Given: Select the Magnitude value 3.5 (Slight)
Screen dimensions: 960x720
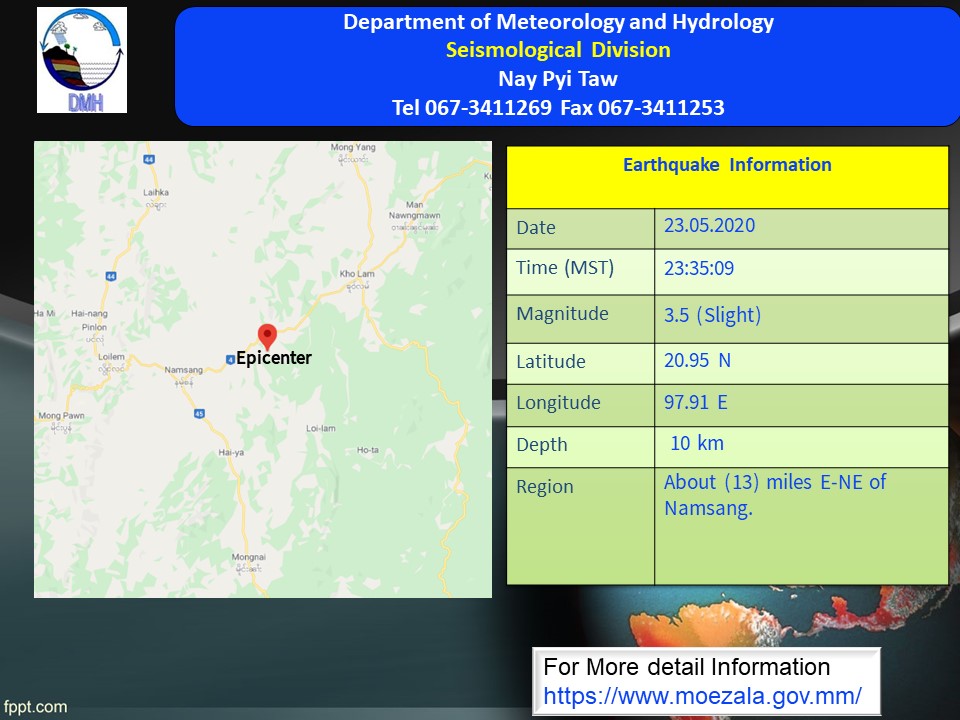Looking at the screenshot, I should click(x=712, y=315).
